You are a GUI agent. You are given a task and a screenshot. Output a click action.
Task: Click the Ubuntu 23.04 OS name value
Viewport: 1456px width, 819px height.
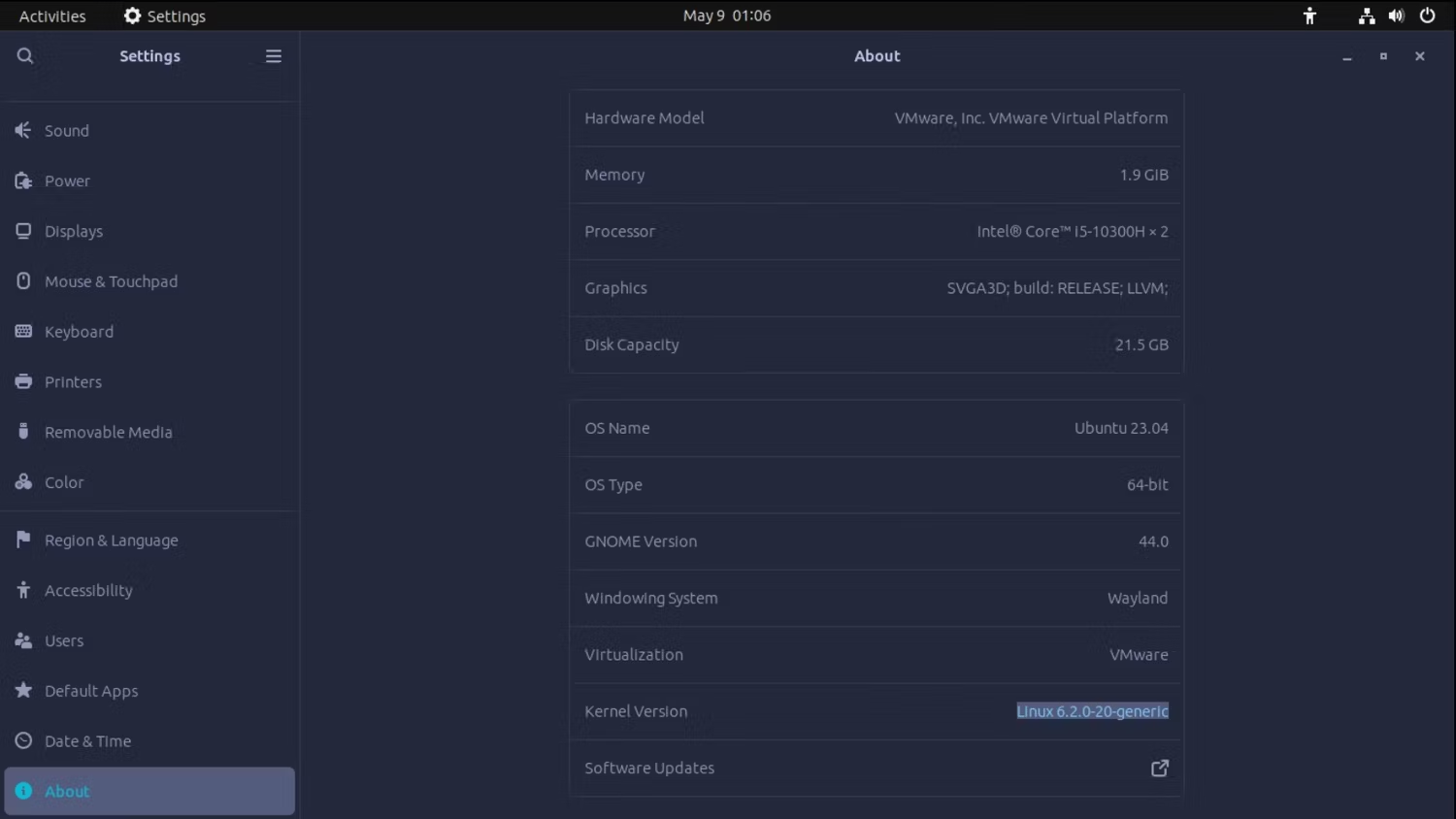click(1121, 428)
